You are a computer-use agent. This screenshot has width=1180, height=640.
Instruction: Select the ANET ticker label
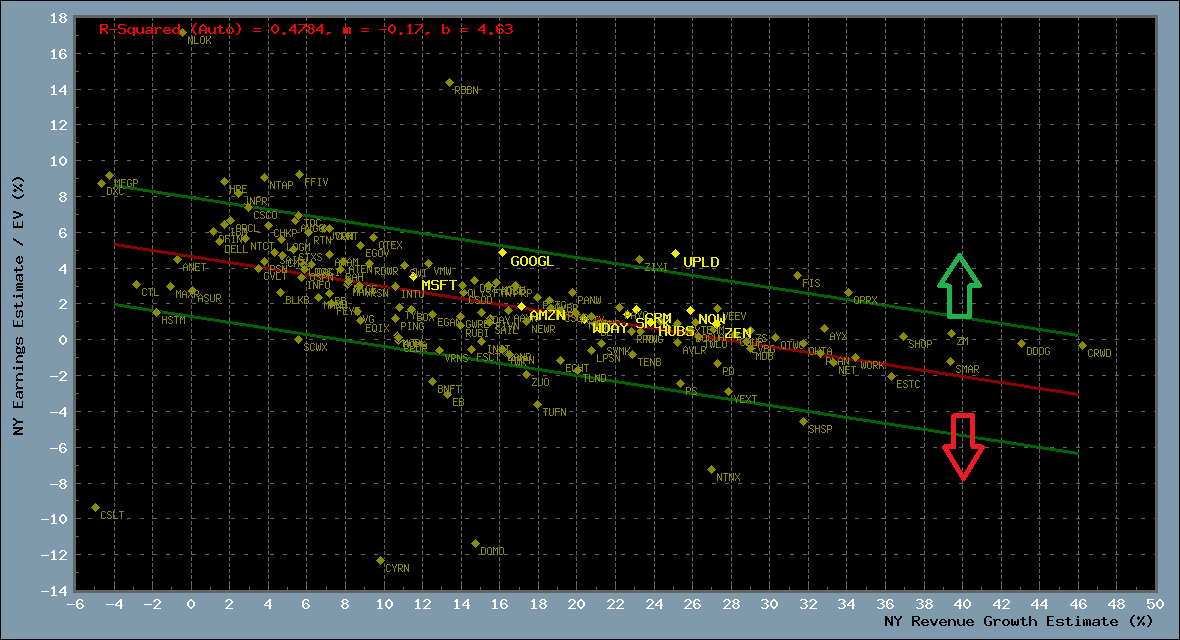194,267
